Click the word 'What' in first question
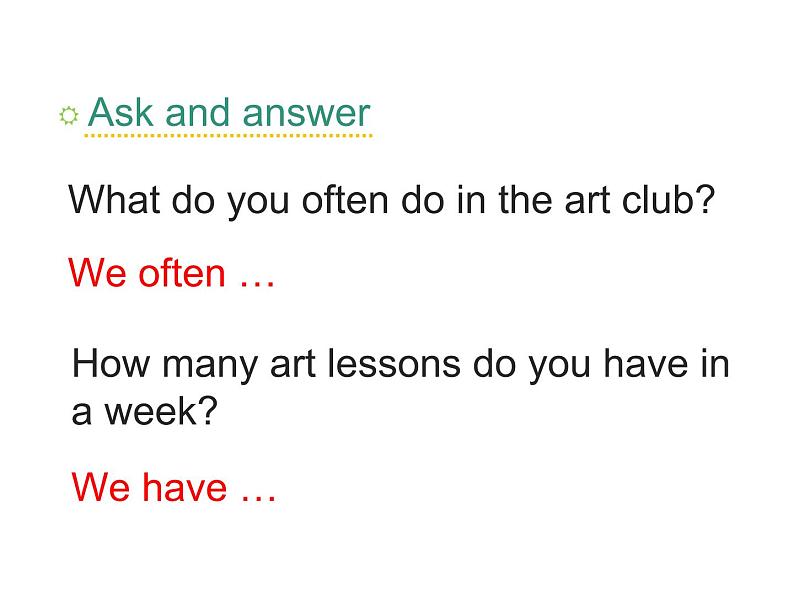The image size is (794, 596). pyautogui.click(x=115, y=200)
